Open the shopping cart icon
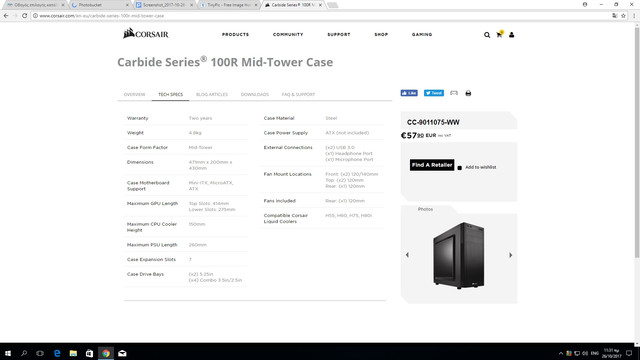This screenshot has width=640, height=360. pos(499,35)
